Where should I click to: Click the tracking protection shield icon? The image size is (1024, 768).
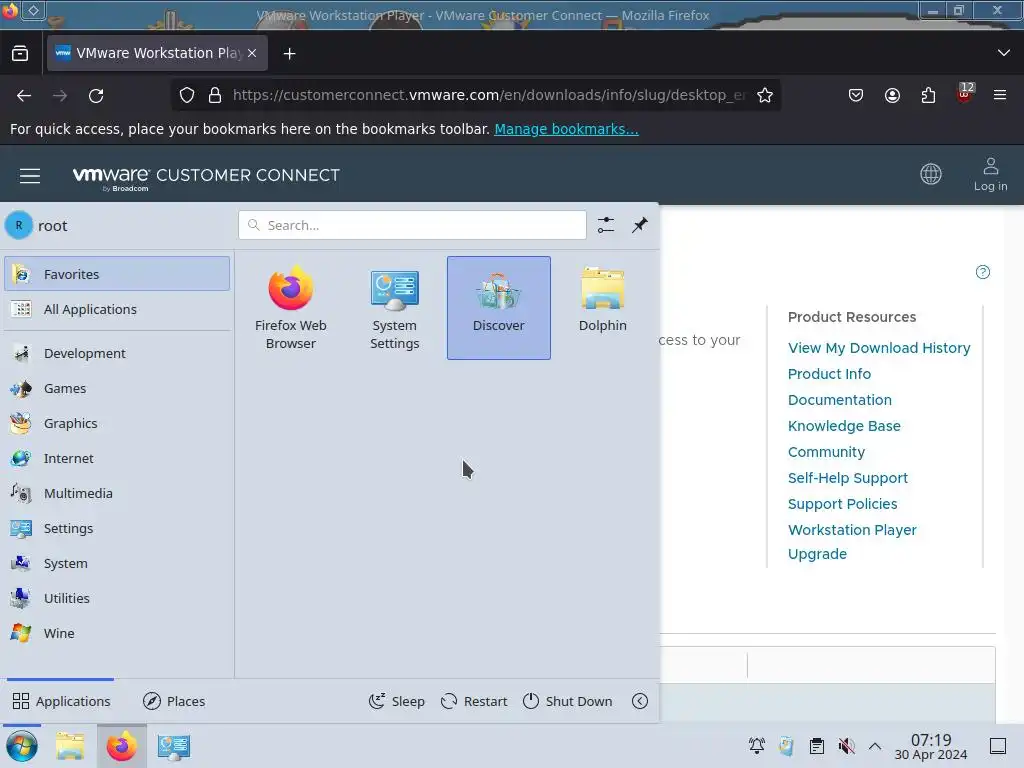pyautogui.click(x=187, y=95)
